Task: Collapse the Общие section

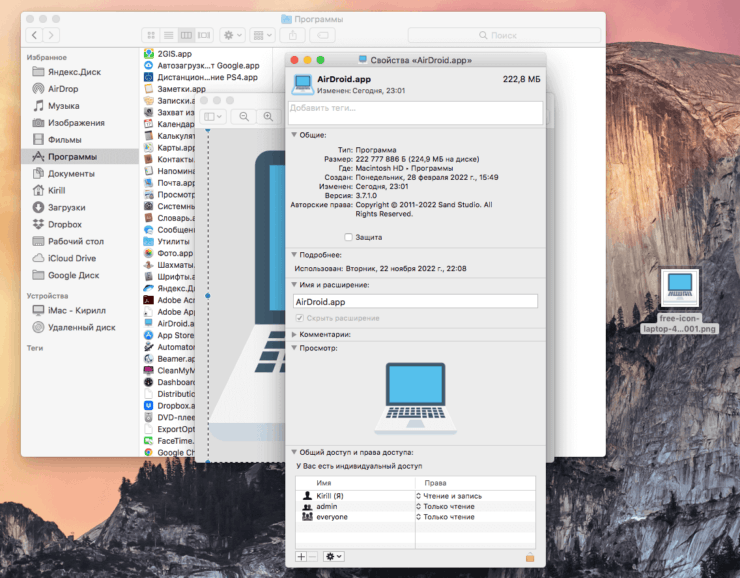Action: coord(294,134)
